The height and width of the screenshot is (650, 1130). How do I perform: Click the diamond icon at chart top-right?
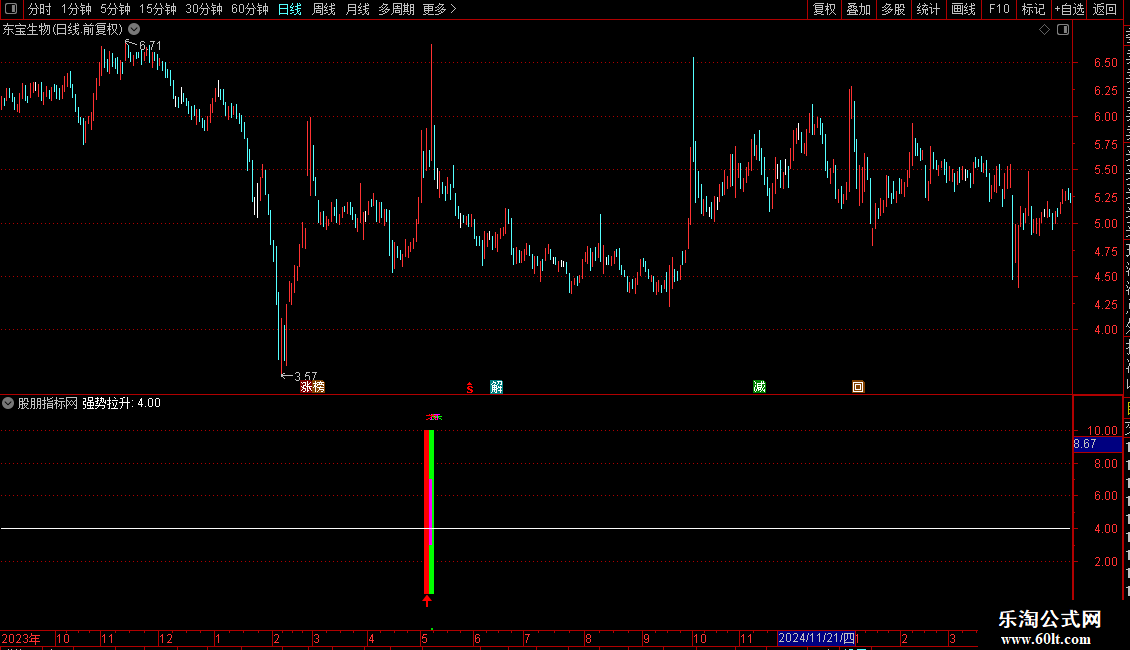click(1044, 30)
